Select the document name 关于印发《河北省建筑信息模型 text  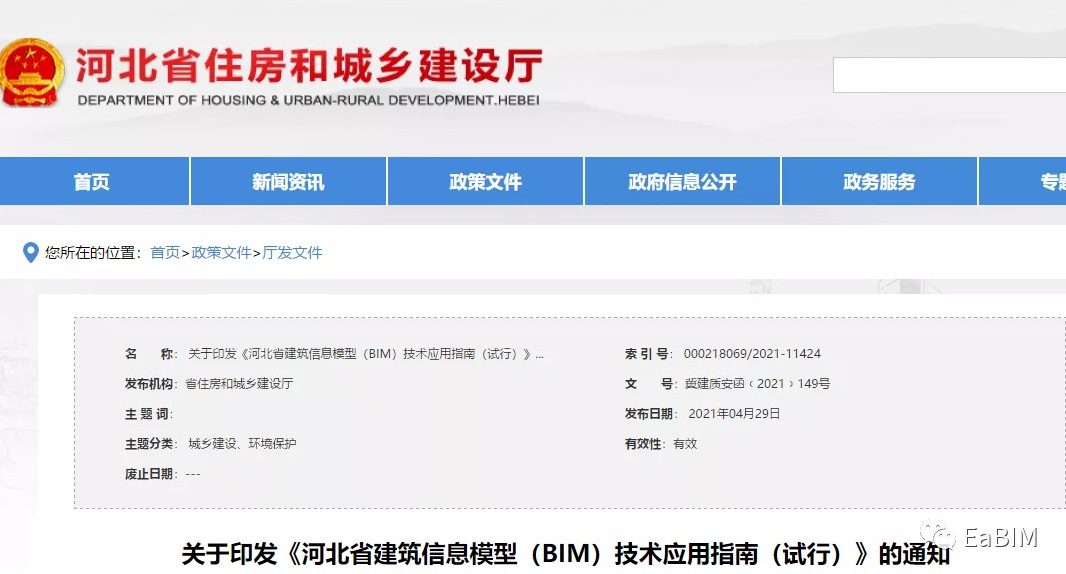tap(366, 354)
